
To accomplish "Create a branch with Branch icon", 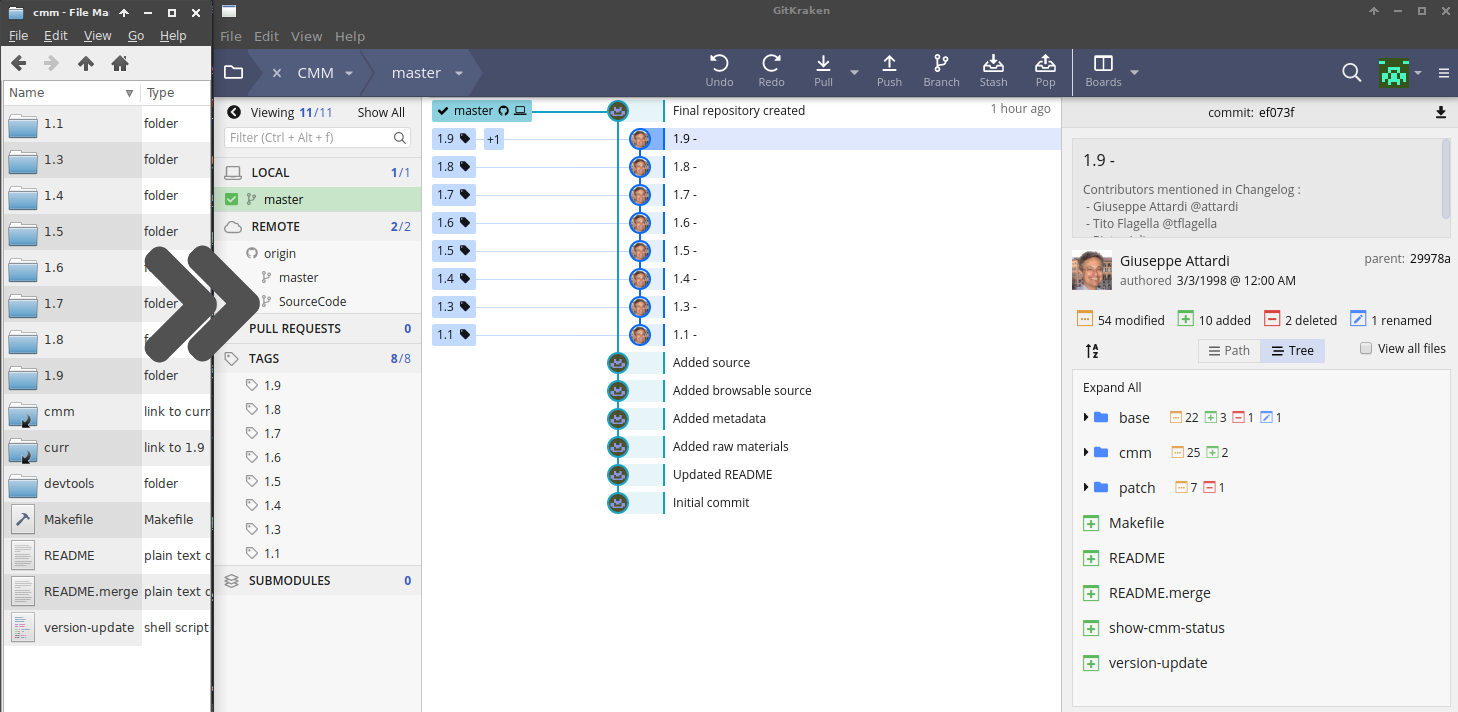I will point(941,64).
